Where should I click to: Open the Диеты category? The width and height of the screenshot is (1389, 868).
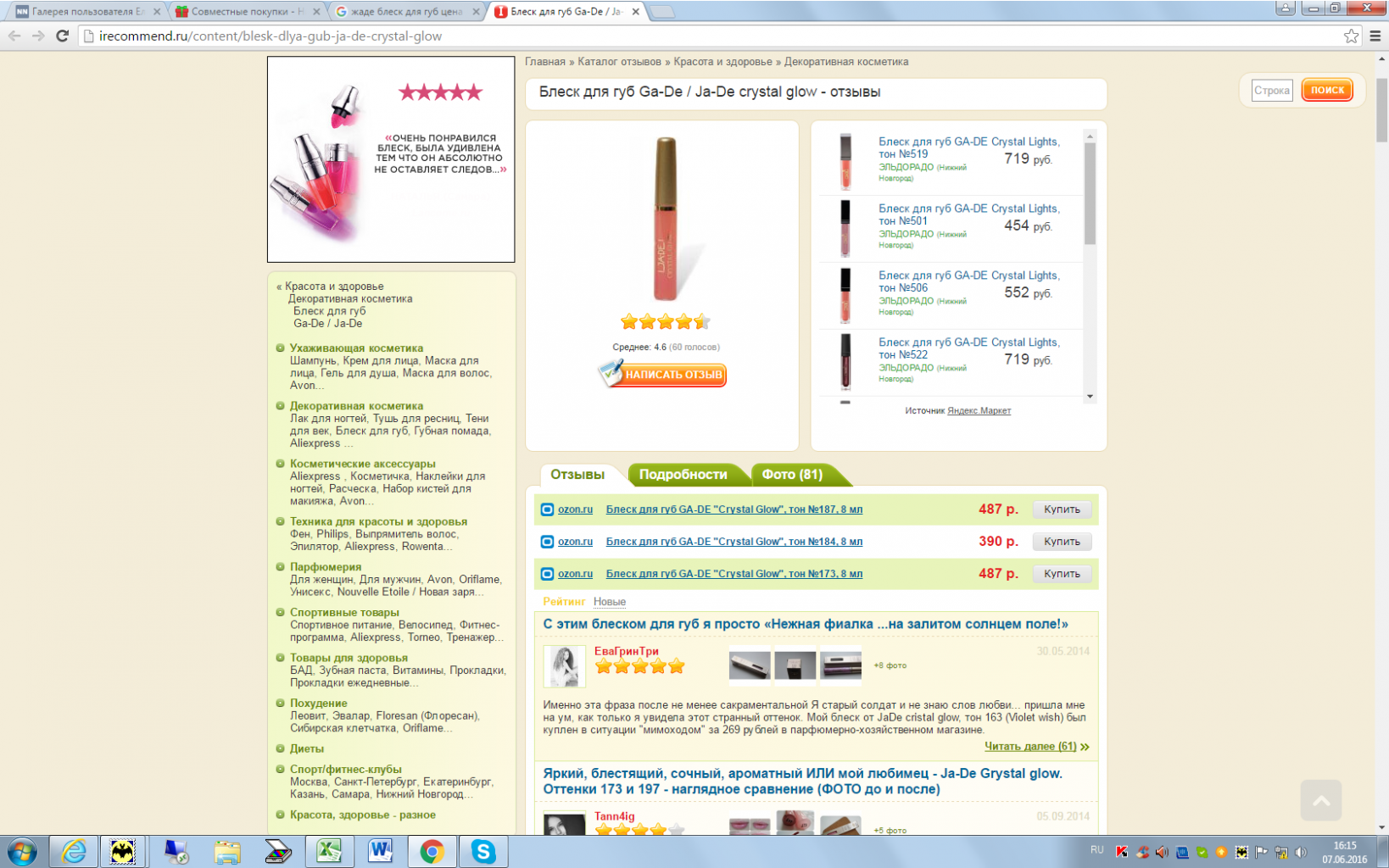pos(307,749)
